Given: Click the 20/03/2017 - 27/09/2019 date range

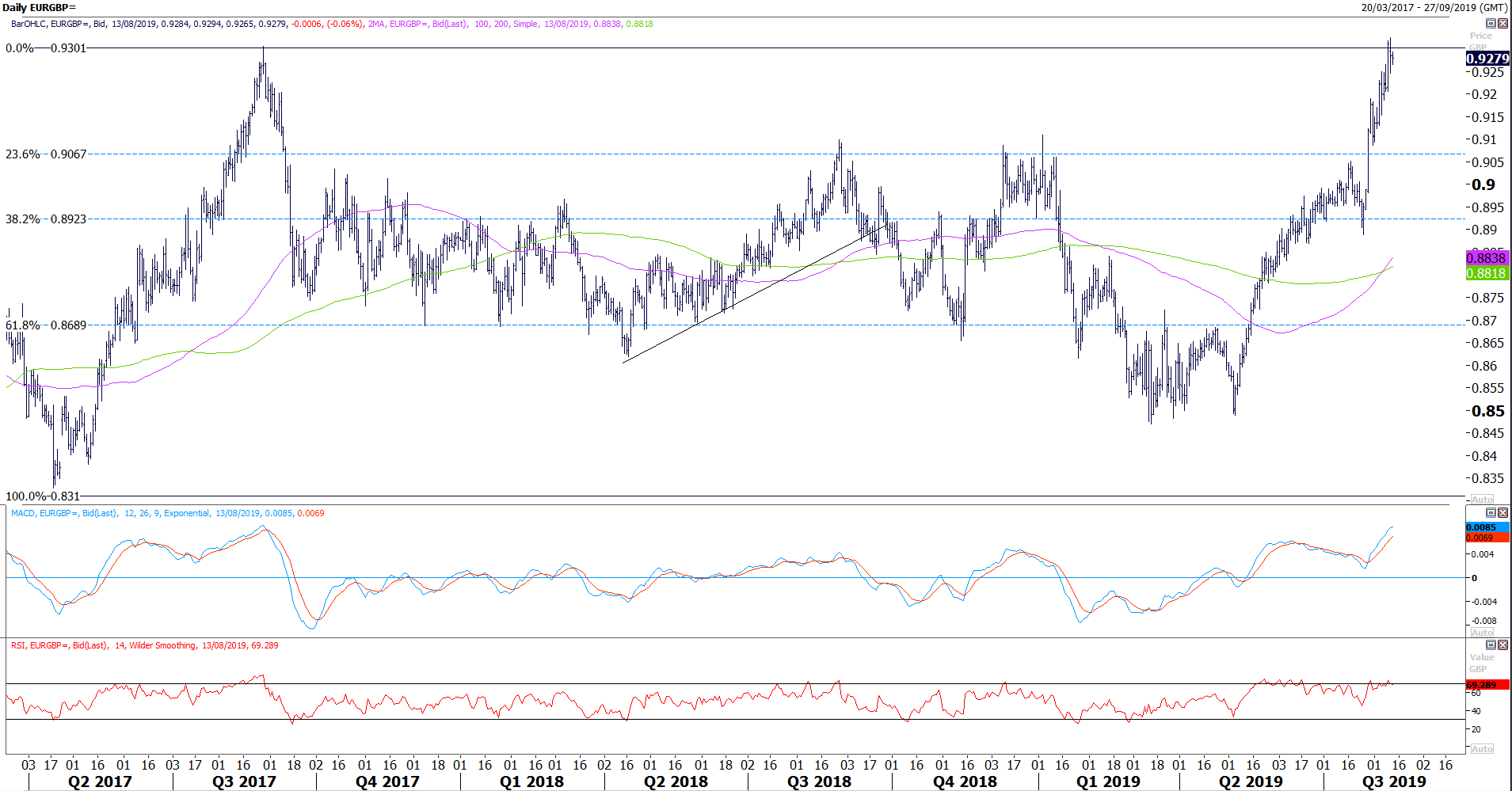Looking at the screenshot, I should 1434,7.
